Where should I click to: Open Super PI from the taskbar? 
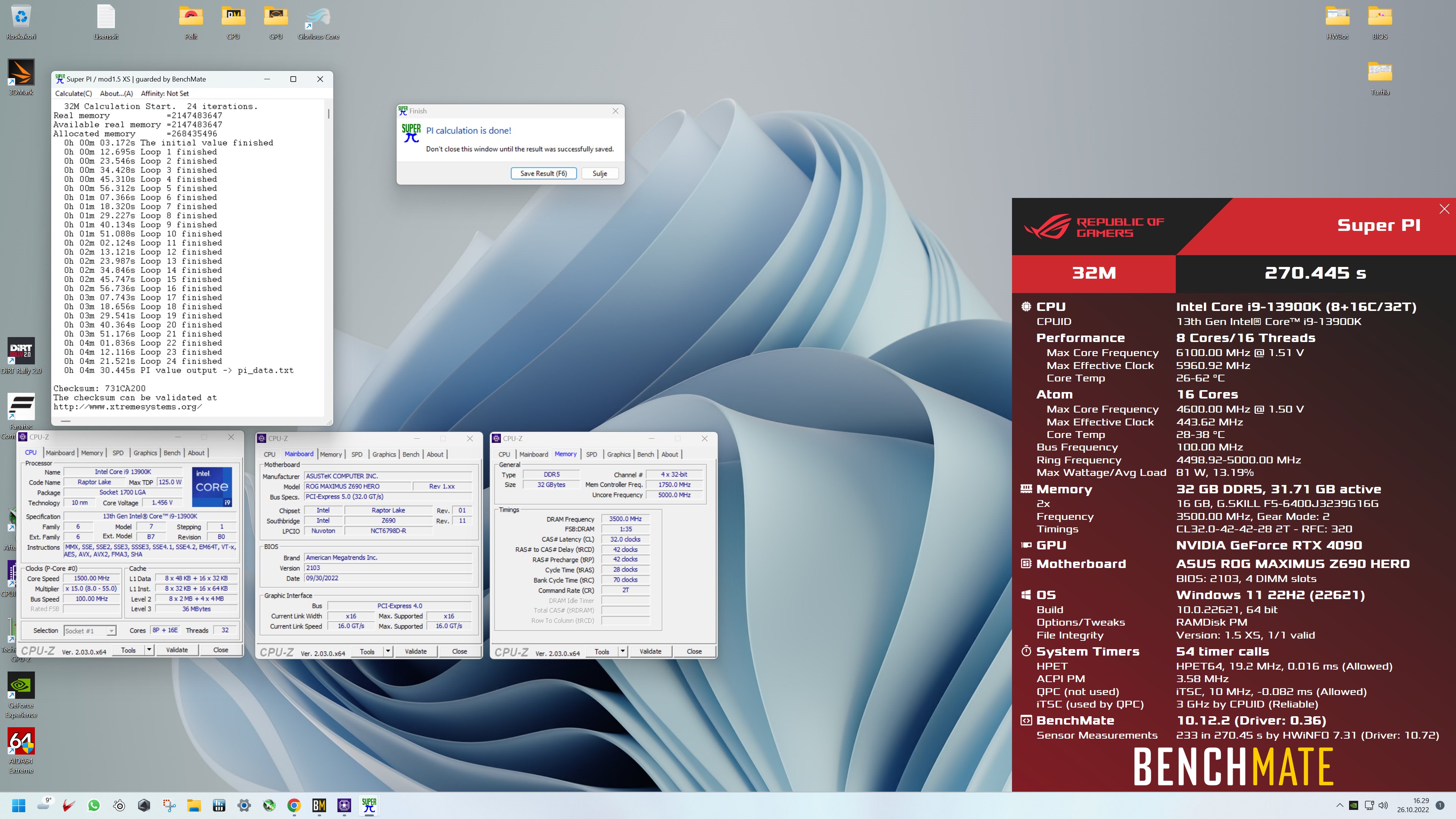click(x=369, y=805)
